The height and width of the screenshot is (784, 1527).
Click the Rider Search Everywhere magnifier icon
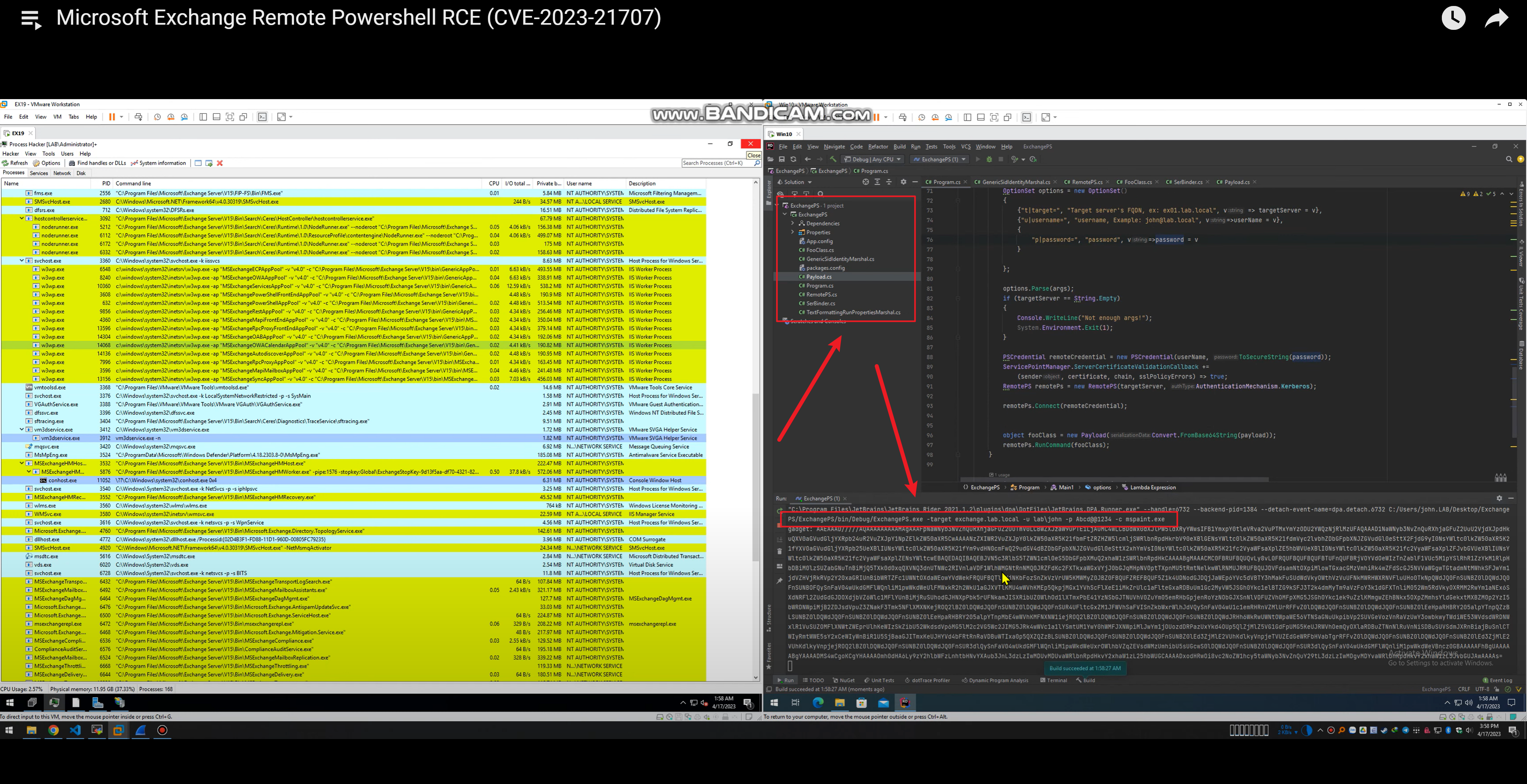tap(1509, 160)
